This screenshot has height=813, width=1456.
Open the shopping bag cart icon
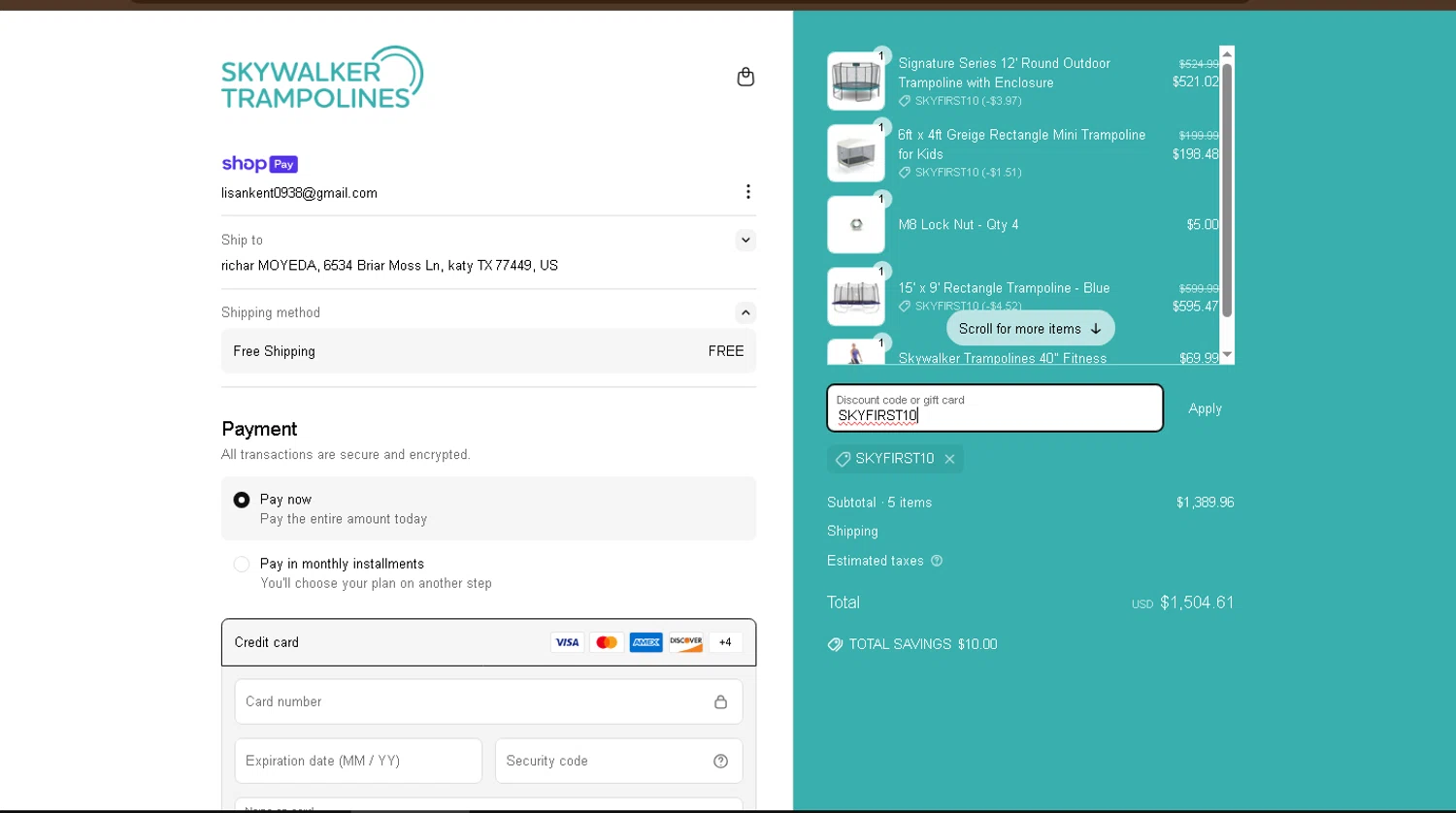pyautogui.click(x=745, y=77)
